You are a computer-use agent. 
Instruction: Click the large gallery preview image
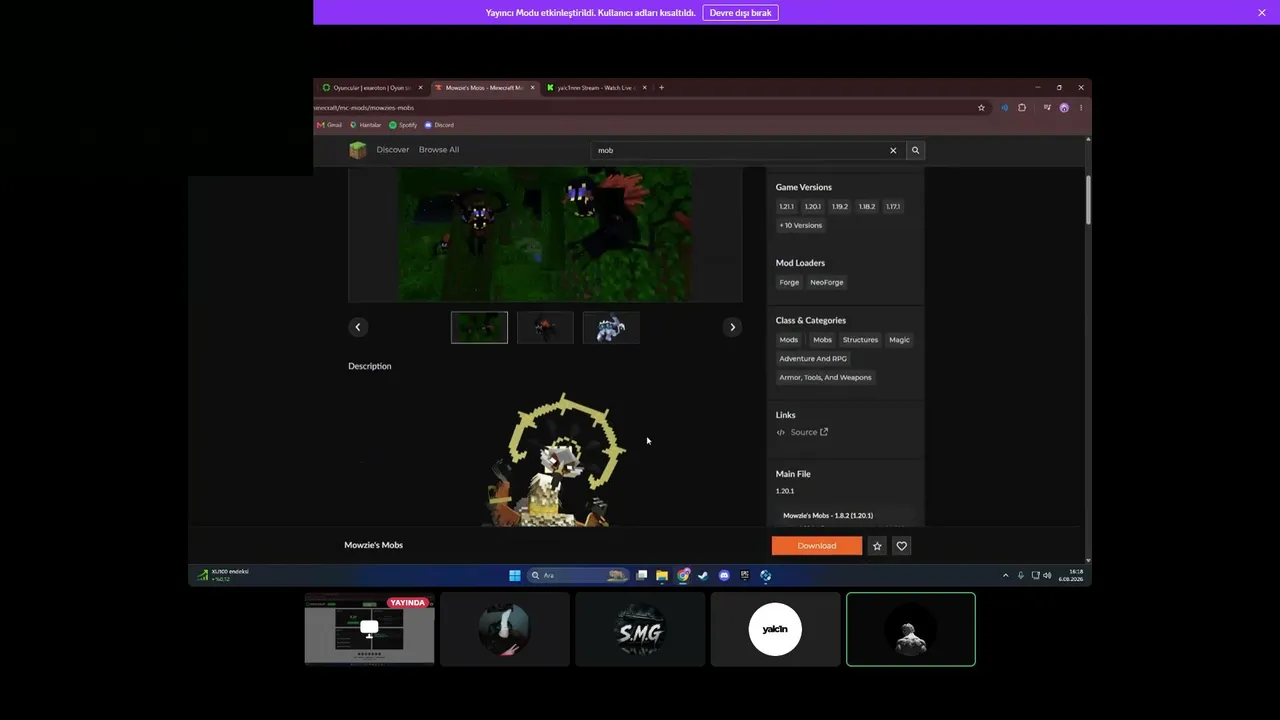pos(545,234)
